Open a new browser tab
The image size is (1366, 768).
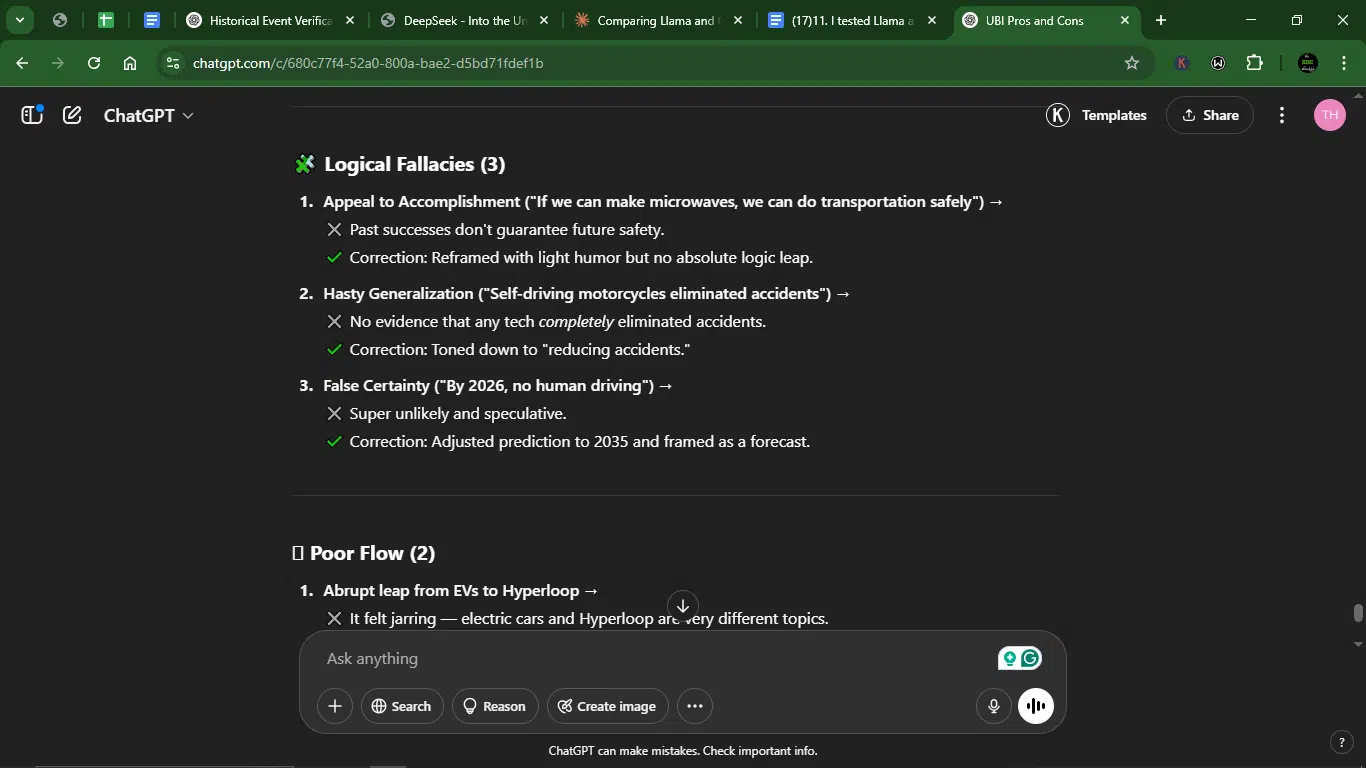[1161, 20]
